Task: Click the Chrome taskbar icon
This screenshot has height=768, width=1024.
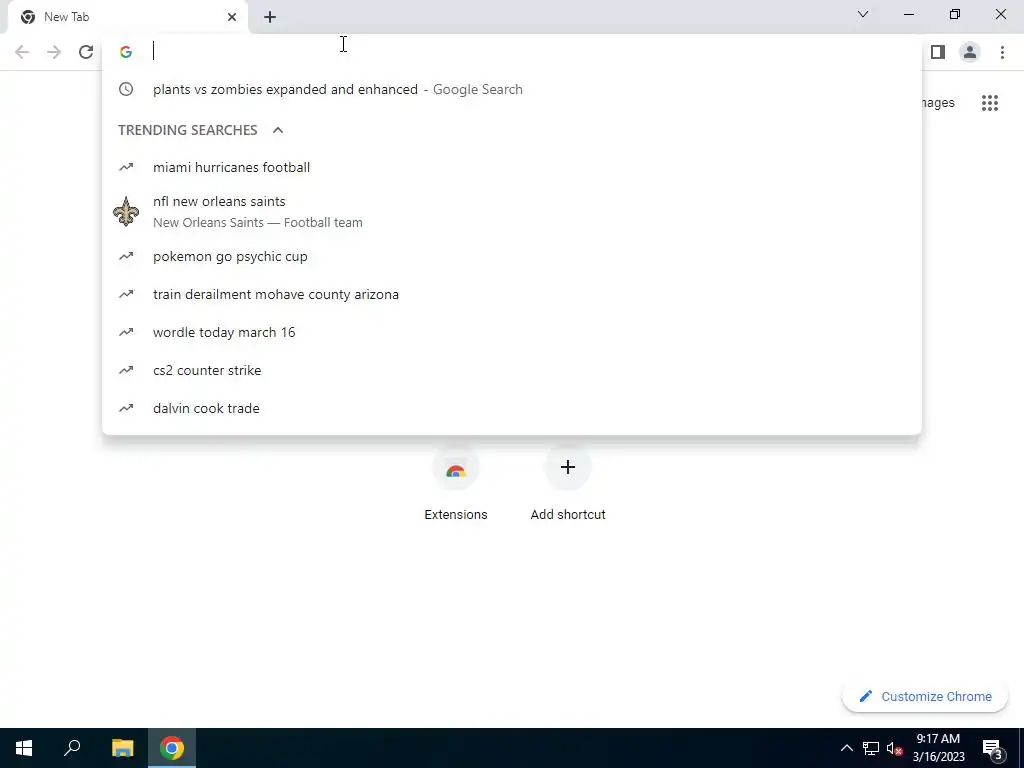Action: (x=172, y=748)
